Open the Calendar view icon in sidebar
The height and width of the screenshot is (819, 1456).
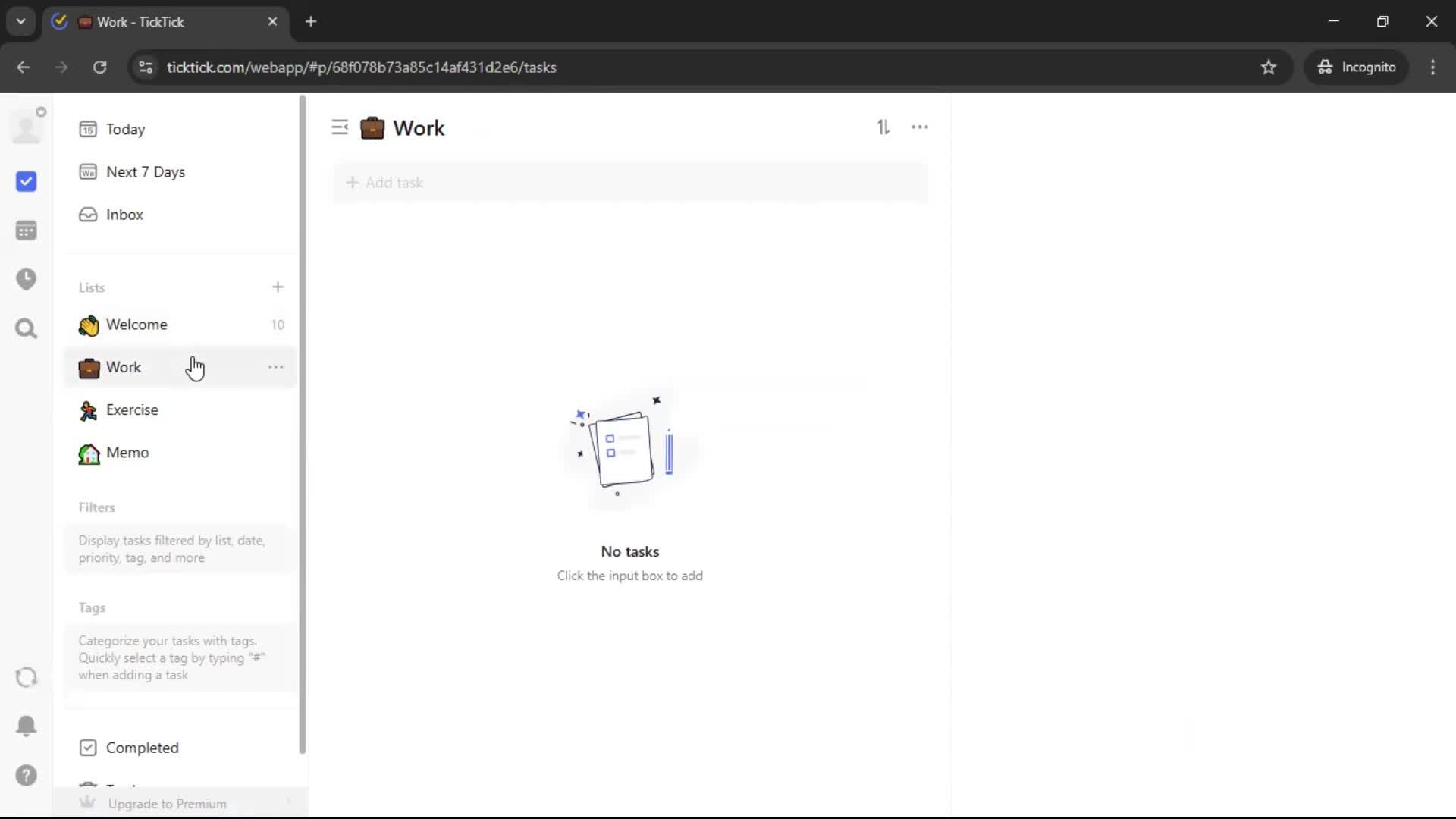(27, 231)
